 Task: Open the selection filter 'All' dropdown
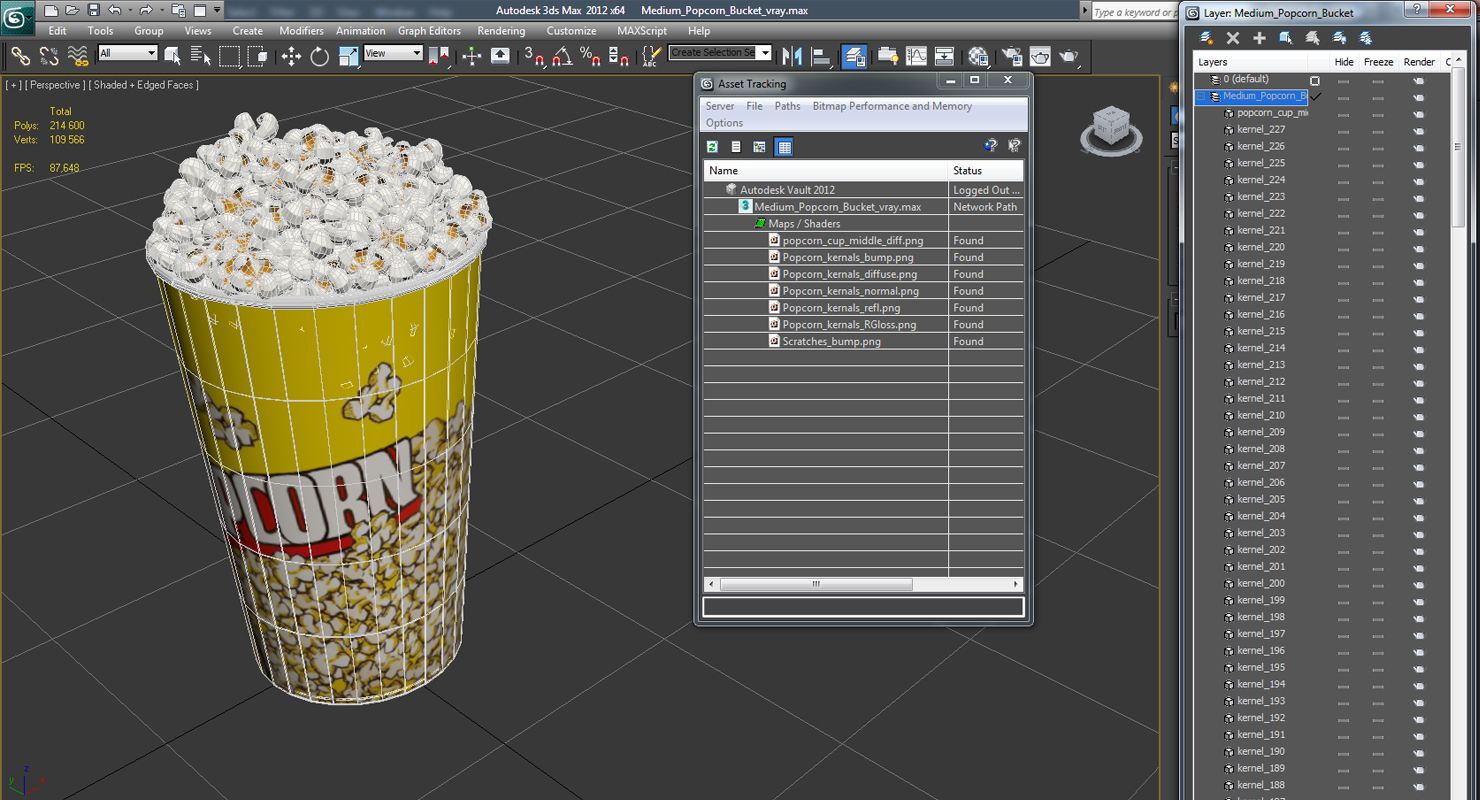pos(127,53)
